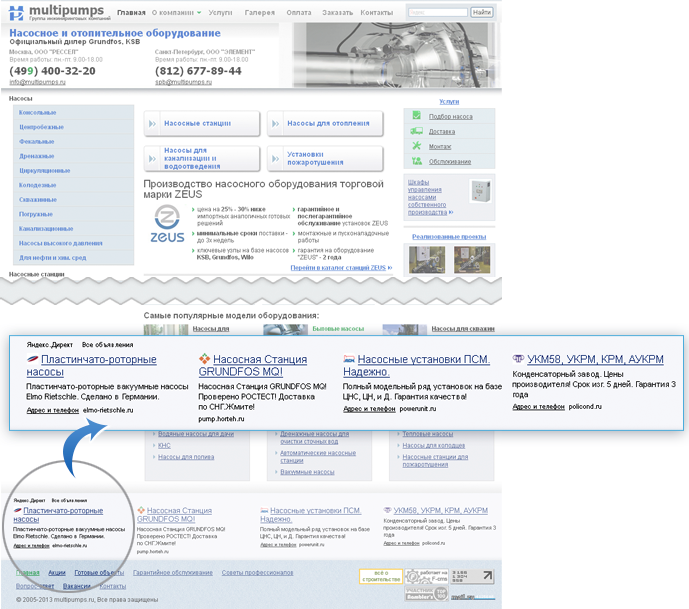Expand the 'О компании' dropdown arrow
Screen dimensions: 689x609
tap(199, 13)
